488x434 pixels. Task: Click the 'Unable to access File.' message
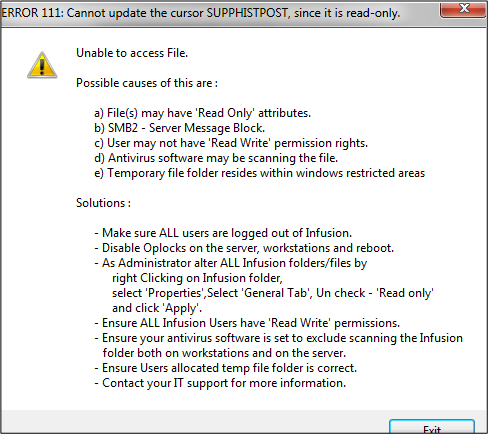(x=132, y=53)
